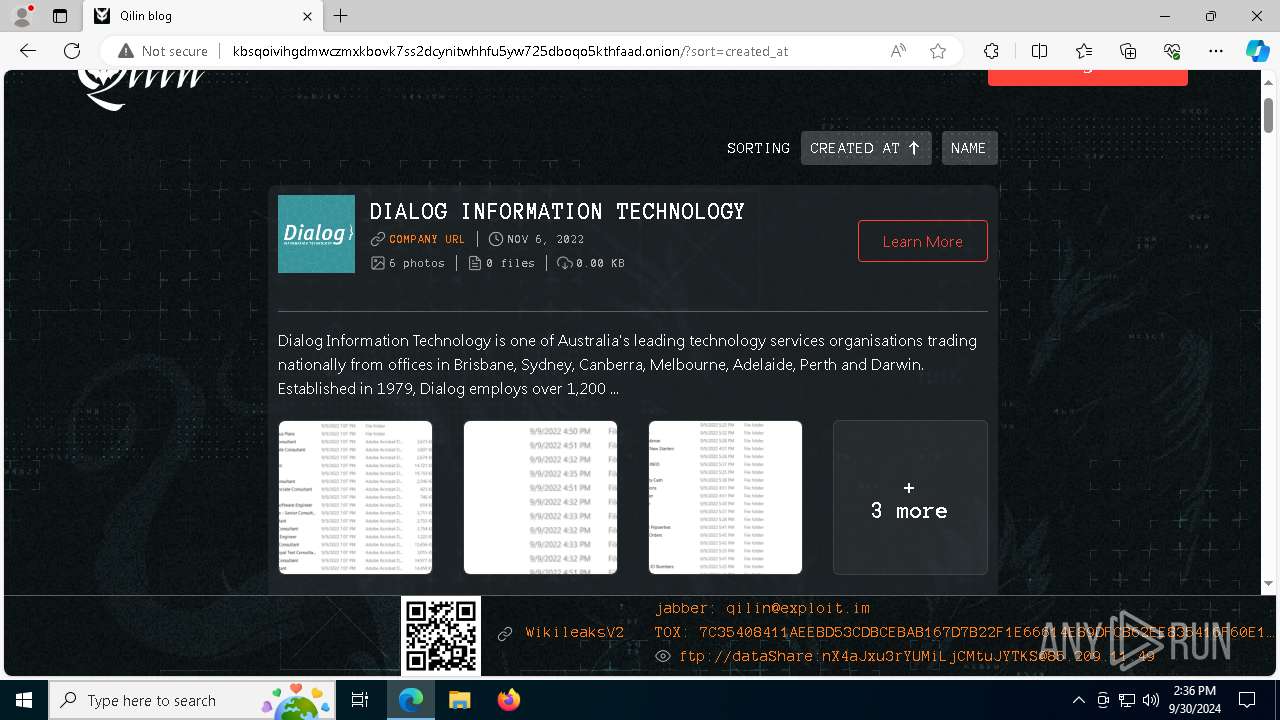Image resolution: width=1280 pixels, height=720 pixels.
Task: Click the Edge taskbar icon
Action: (x=411, y=700)
